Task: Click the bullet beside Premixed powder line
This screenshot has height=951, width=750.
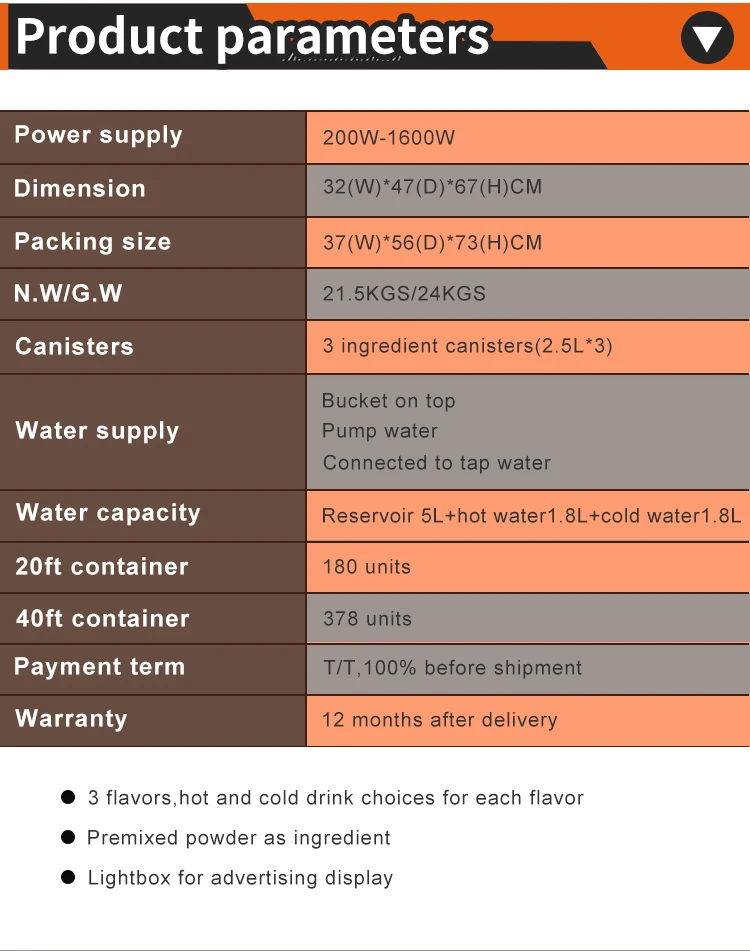Action: (x=68, y=837)
